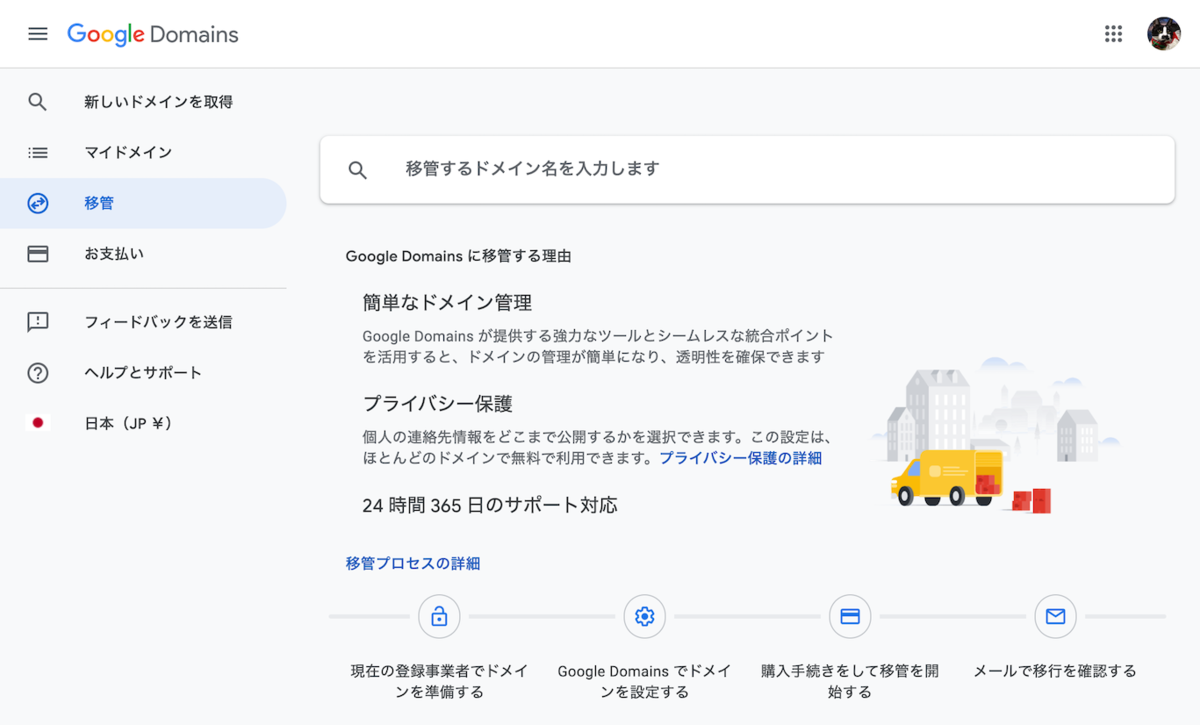Open the hamburger navigation menu
1200x725 pixels.
(x=37, y=33)
